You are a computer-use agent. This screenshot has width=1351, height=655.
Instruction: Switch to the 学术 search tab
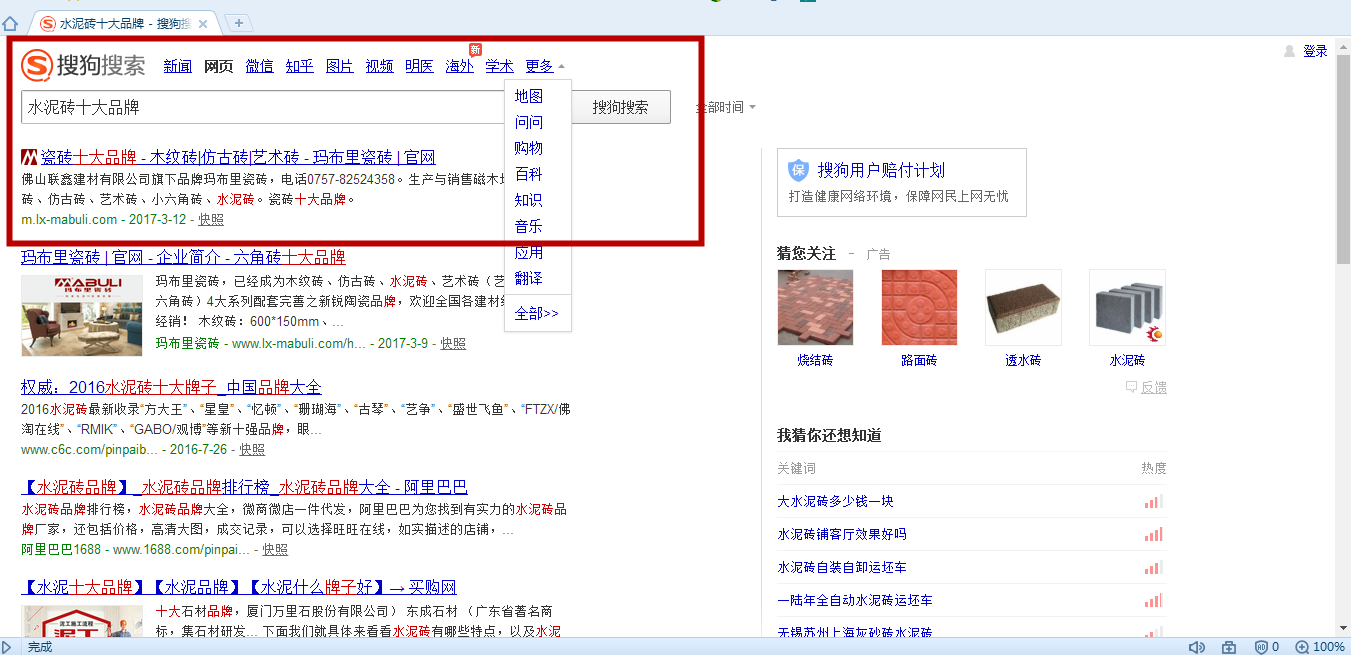click(499, 66)
